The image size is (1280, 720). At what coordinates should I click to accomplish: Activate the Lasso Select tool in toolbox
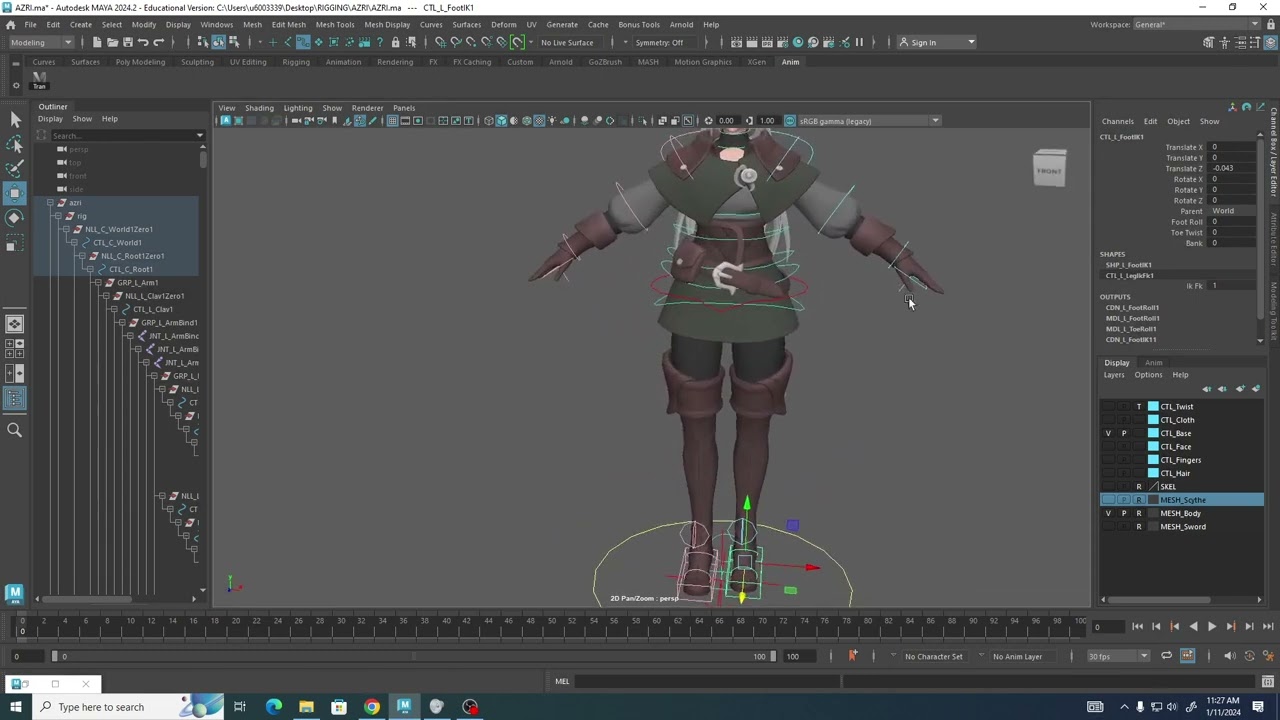pos(15,145)
